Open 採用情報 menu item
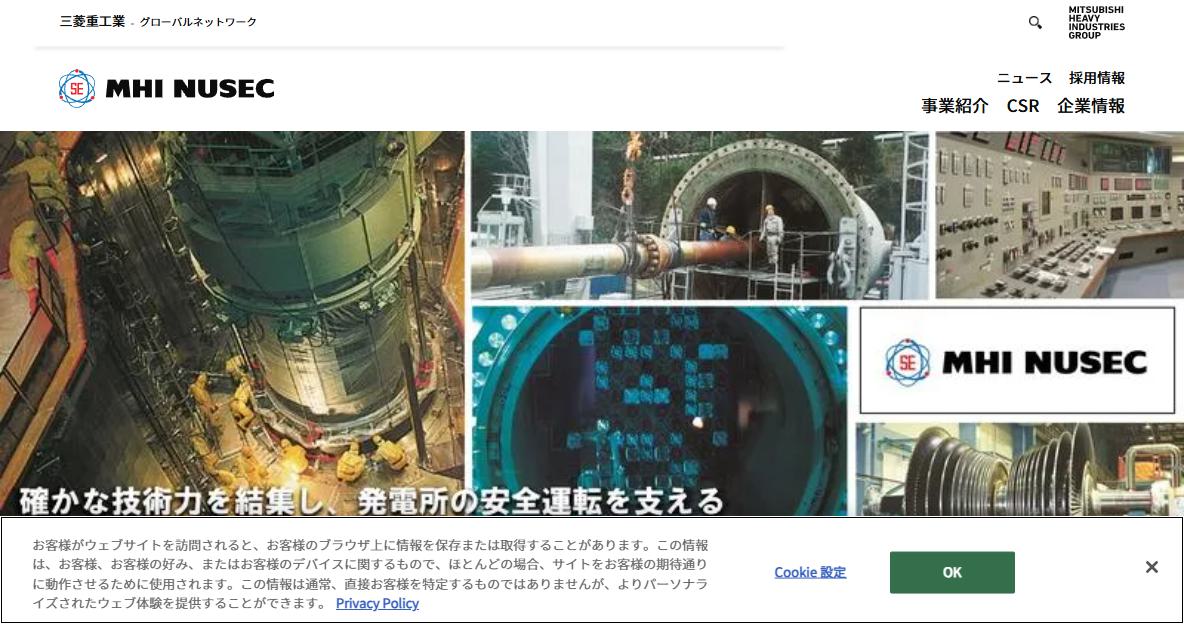Screen dimensions: 1184x624 point(1096,78)
